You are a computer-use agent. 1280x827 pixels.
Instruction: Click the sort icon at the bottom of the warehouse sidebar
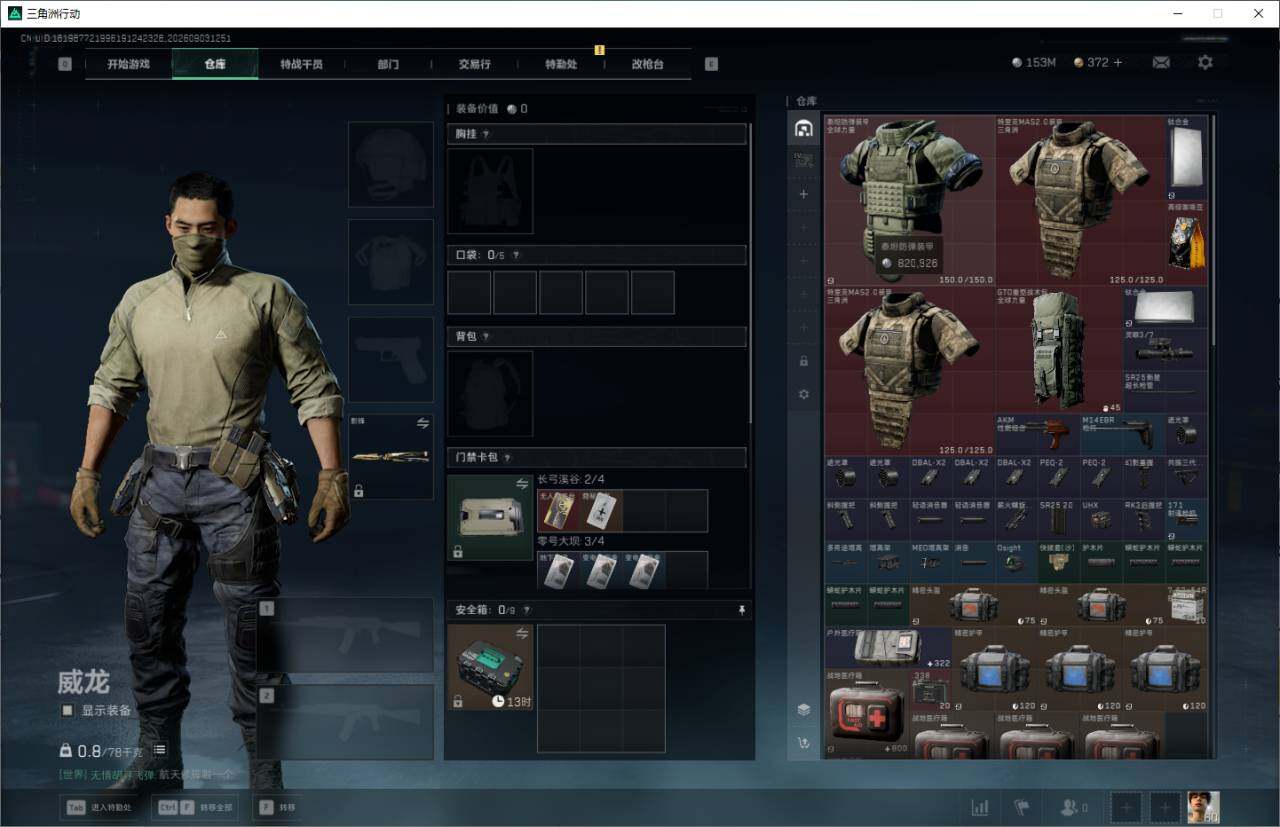click(803, 743)
